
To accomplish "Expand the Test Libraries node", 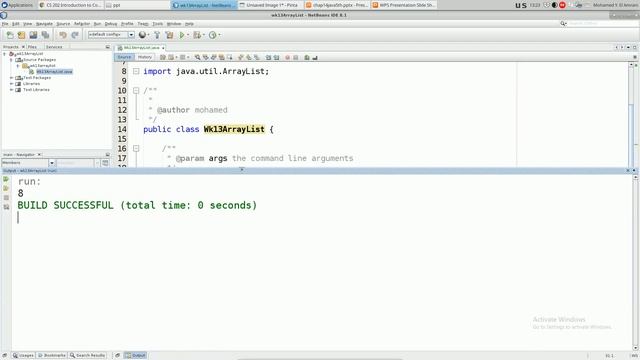I will click(x=11, y=90).
